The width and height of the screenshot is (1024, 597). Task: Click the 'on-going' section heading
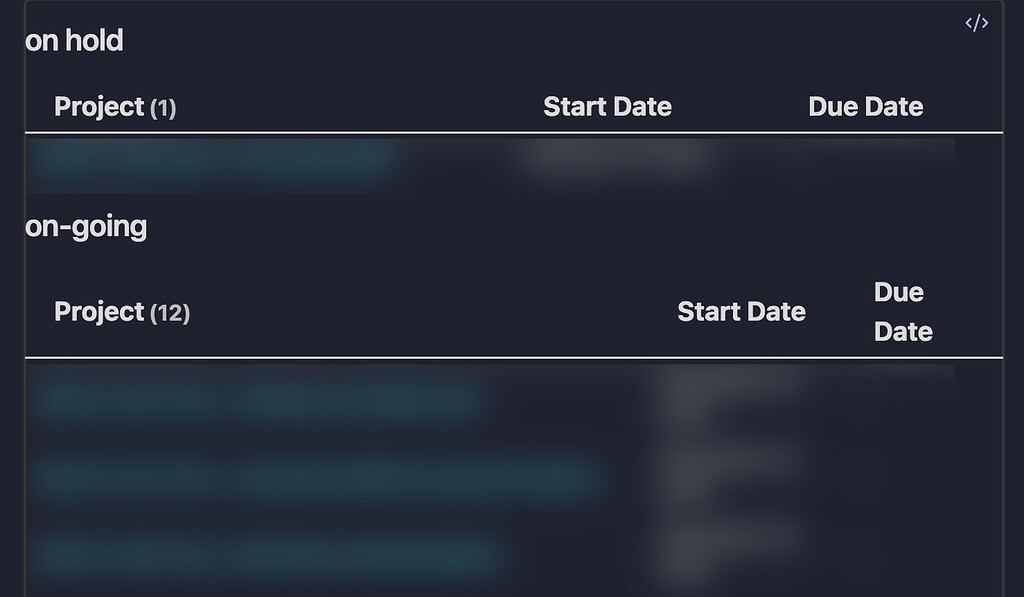(86, 226)
